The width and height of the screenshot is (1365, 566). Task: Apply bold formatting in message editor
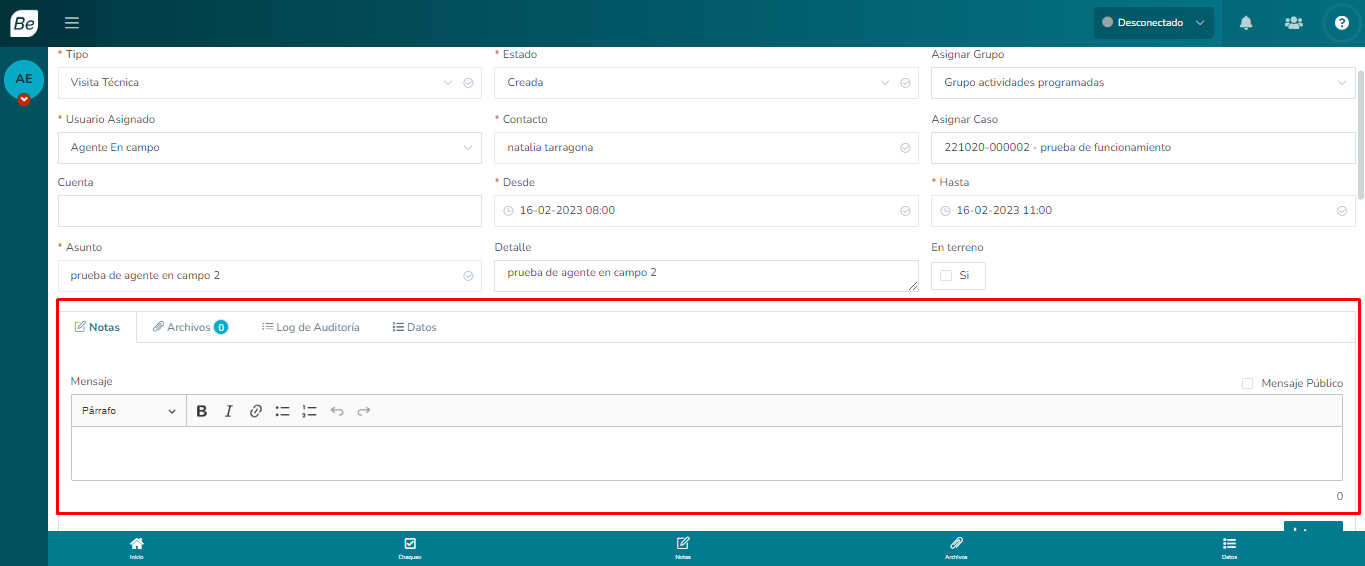[202, 411]
